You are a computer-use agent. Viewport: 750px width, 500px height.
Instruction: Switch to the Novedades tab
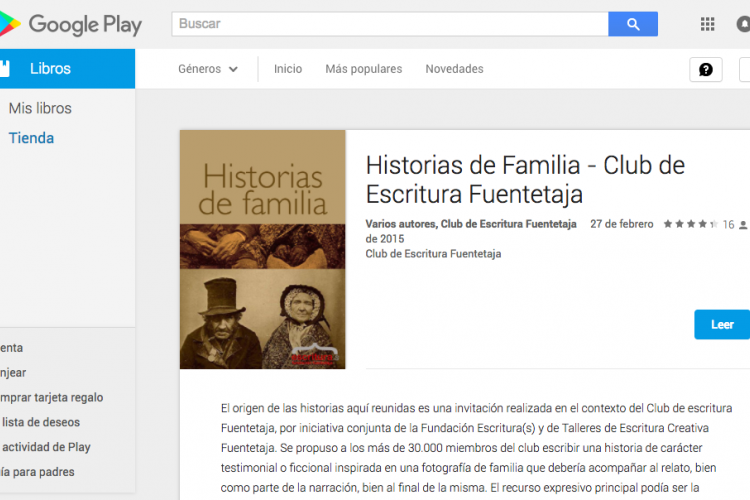[x=454, y=69]
